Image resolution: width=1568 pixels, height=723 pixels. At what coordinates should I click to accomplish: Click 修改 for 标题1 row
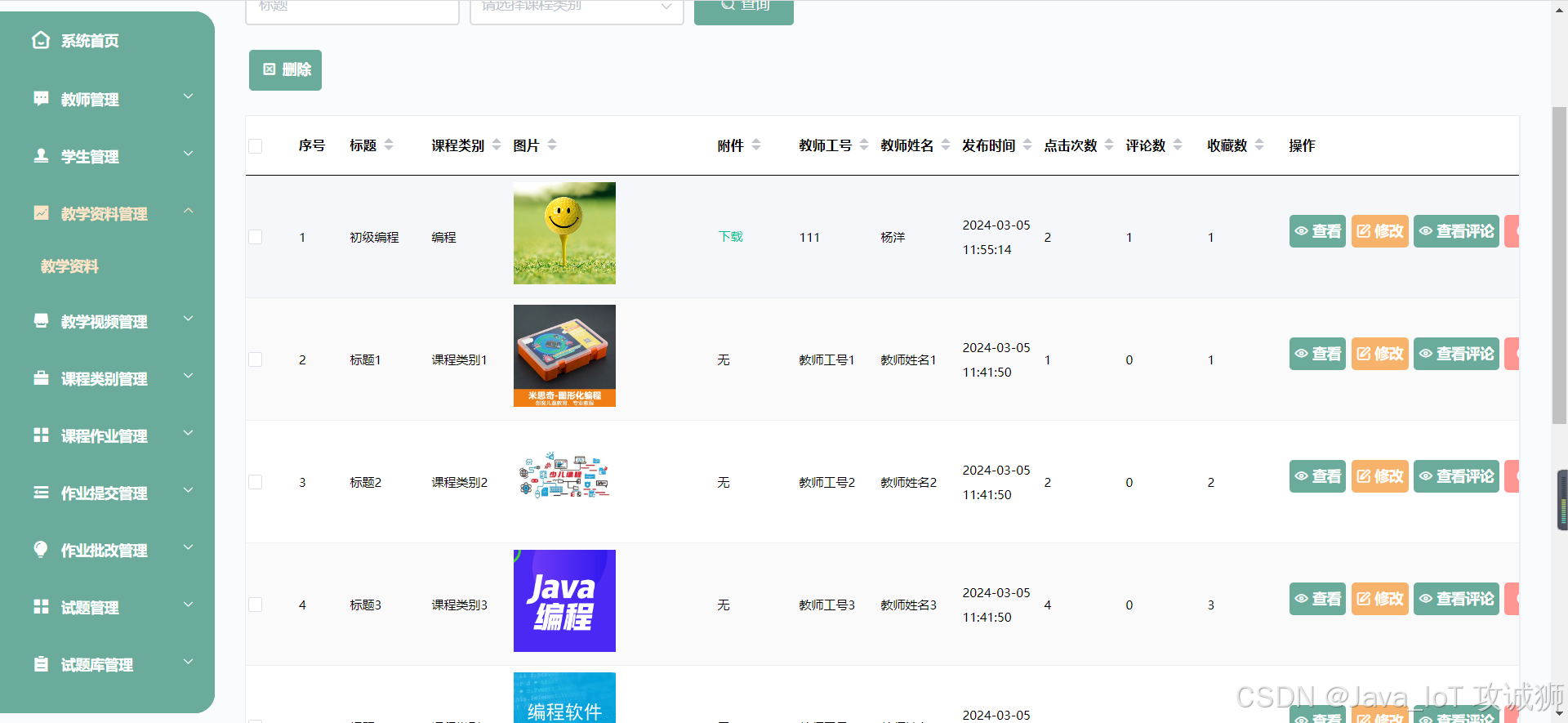[x=1380, y=354]
